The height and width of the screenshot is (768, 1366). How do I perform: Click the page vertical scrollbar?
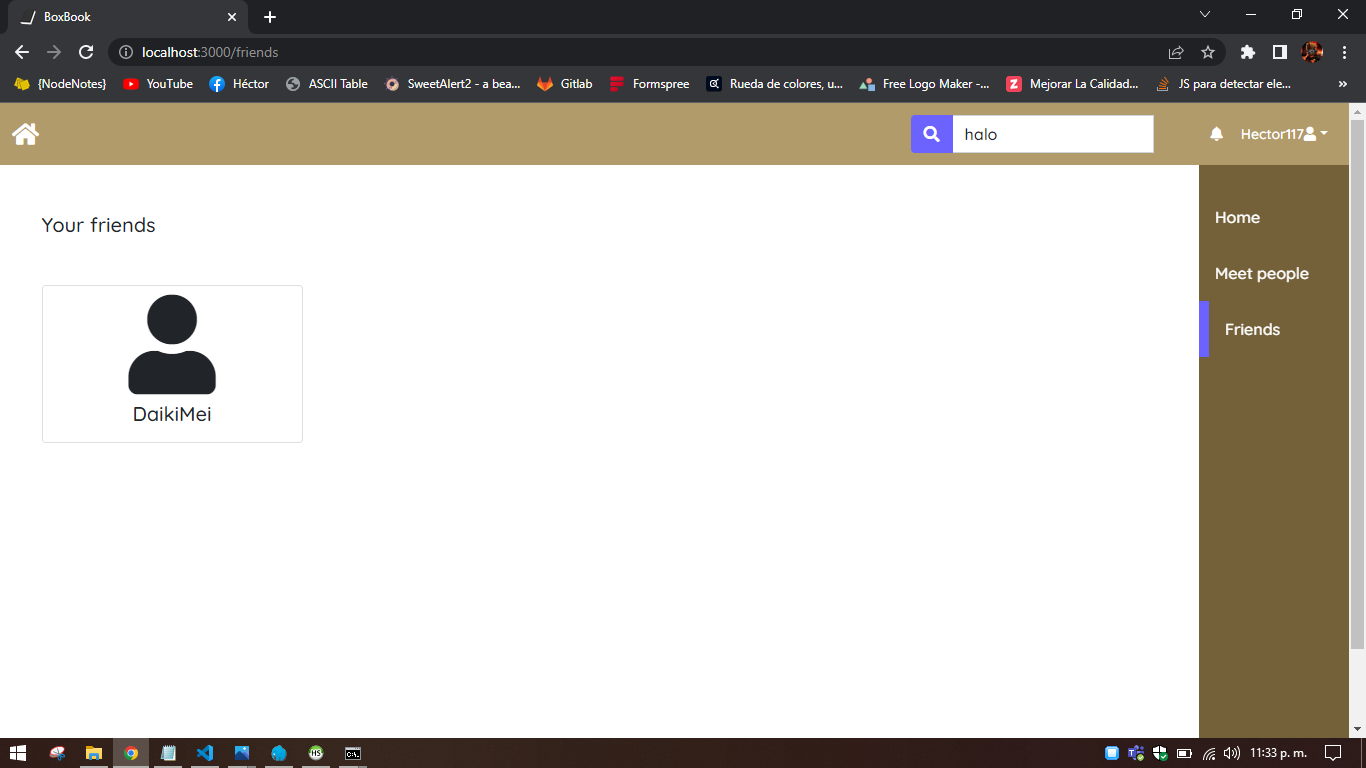1357,385
